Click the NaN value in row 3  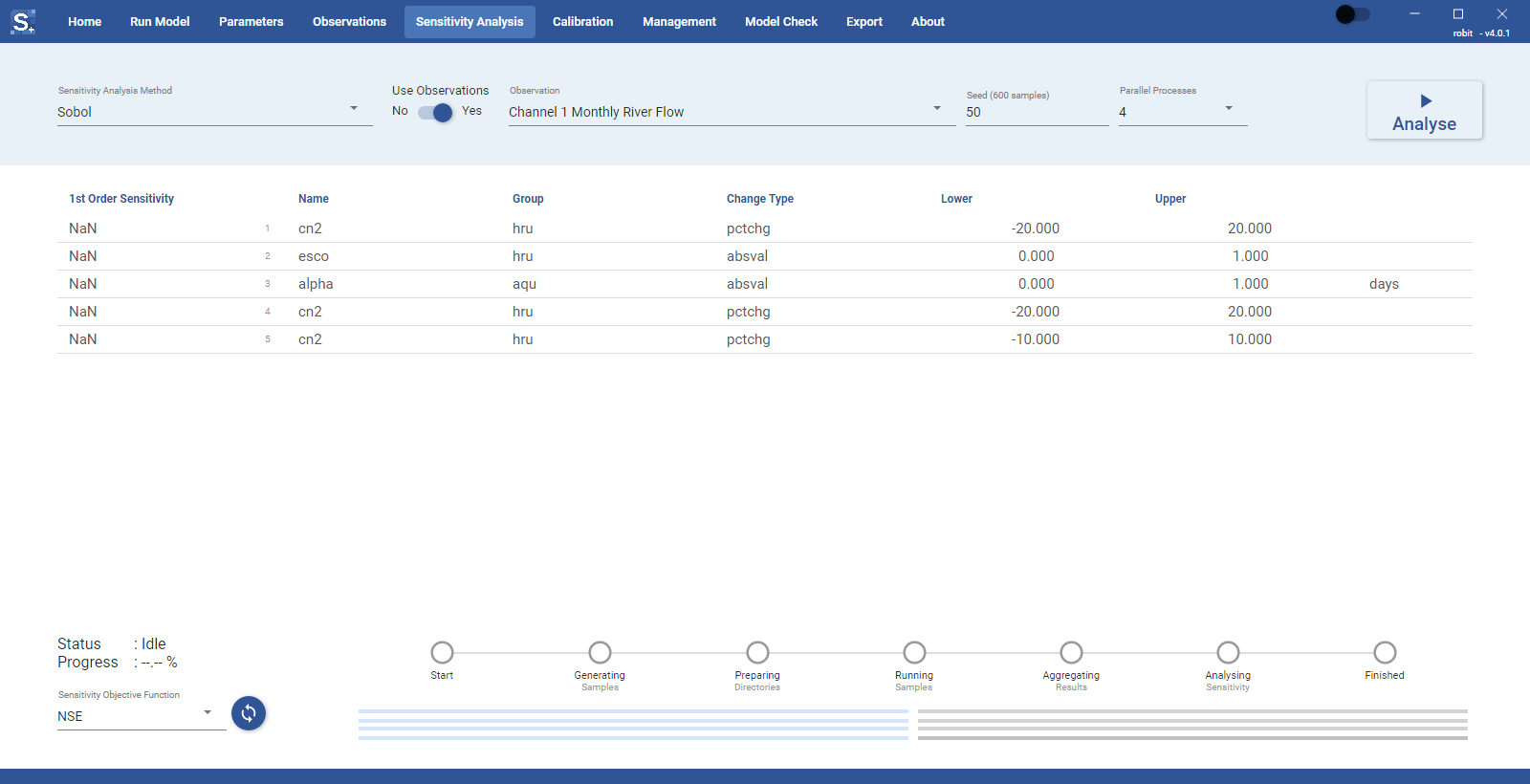(82, 284)
